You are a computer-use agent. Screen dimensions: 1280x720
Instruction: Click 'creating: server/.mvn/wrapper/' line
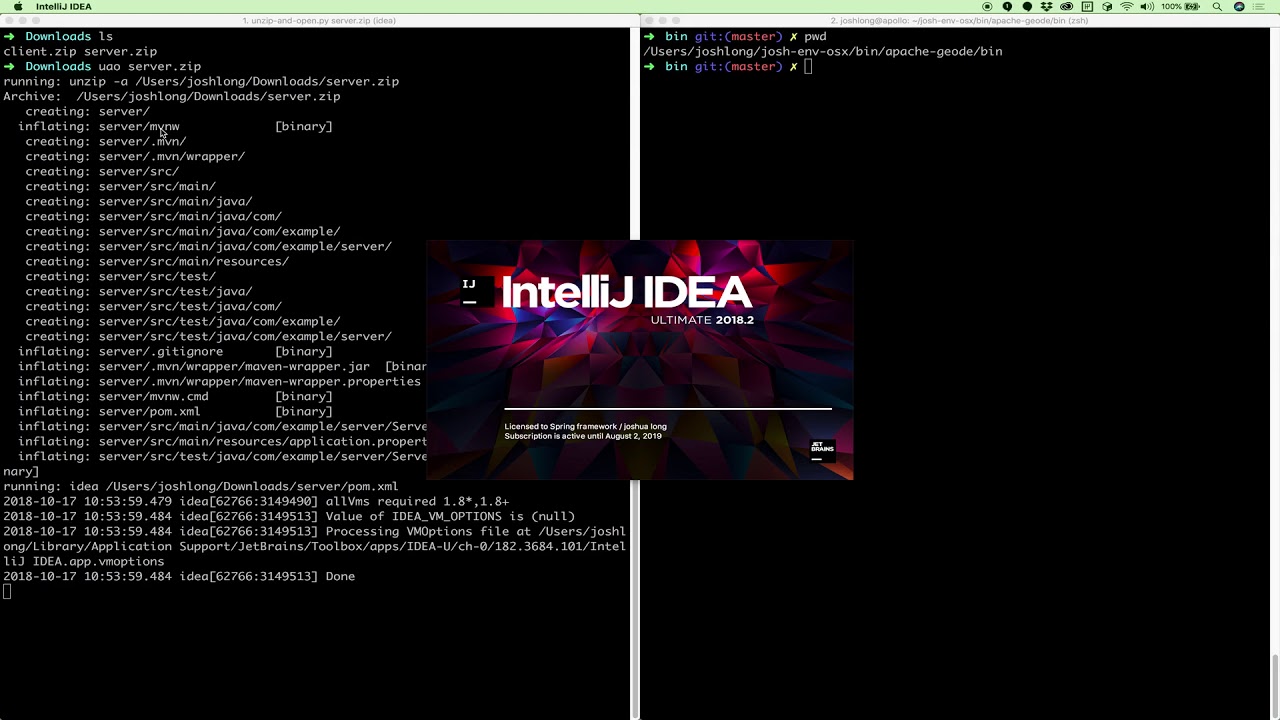click(x=135, y=157)
